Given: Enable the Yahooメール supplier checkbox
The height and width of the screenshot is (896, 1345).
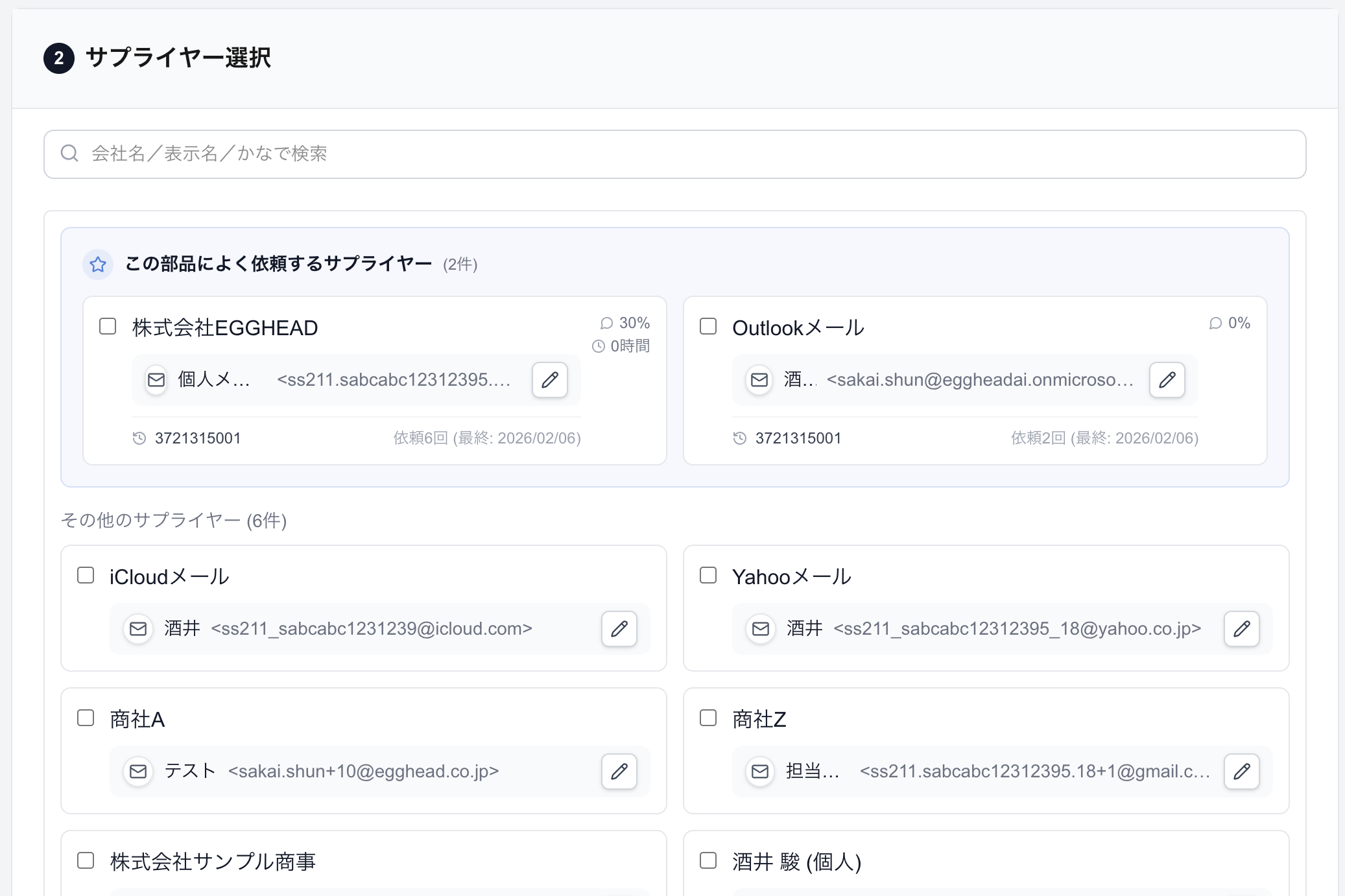Looking at the screenshot, I should pos(708,575).
